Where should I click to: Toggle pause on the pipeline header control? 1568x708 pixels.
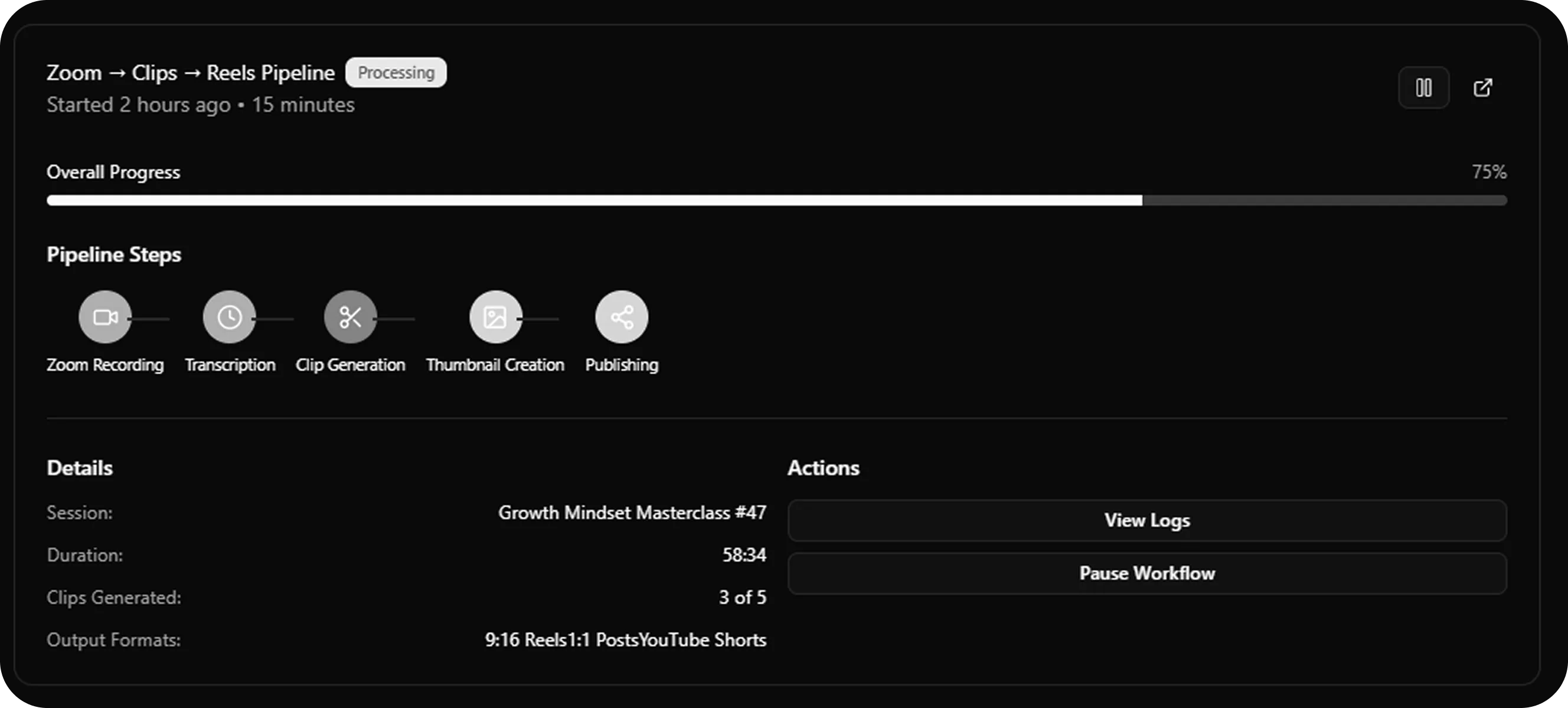tap(1424, 87)
